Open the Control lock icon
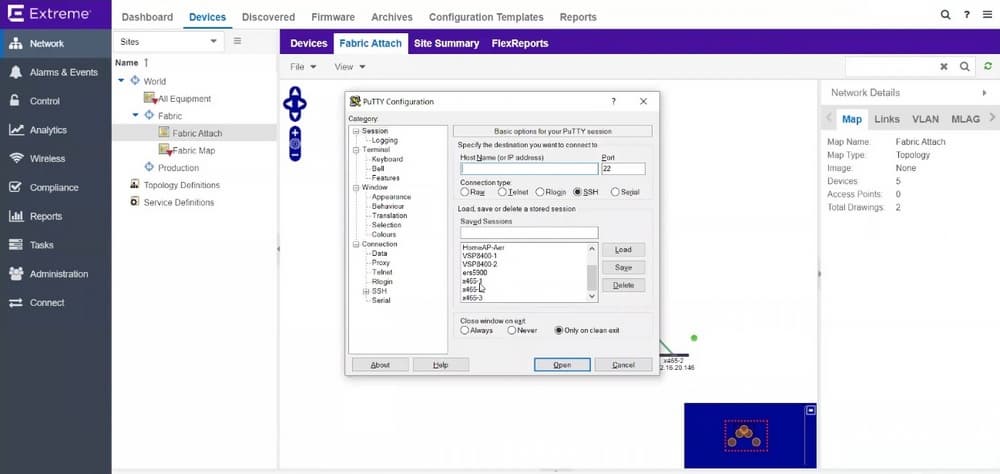The height and width of the screenshot is (474, 1000). tap(16, 101)
